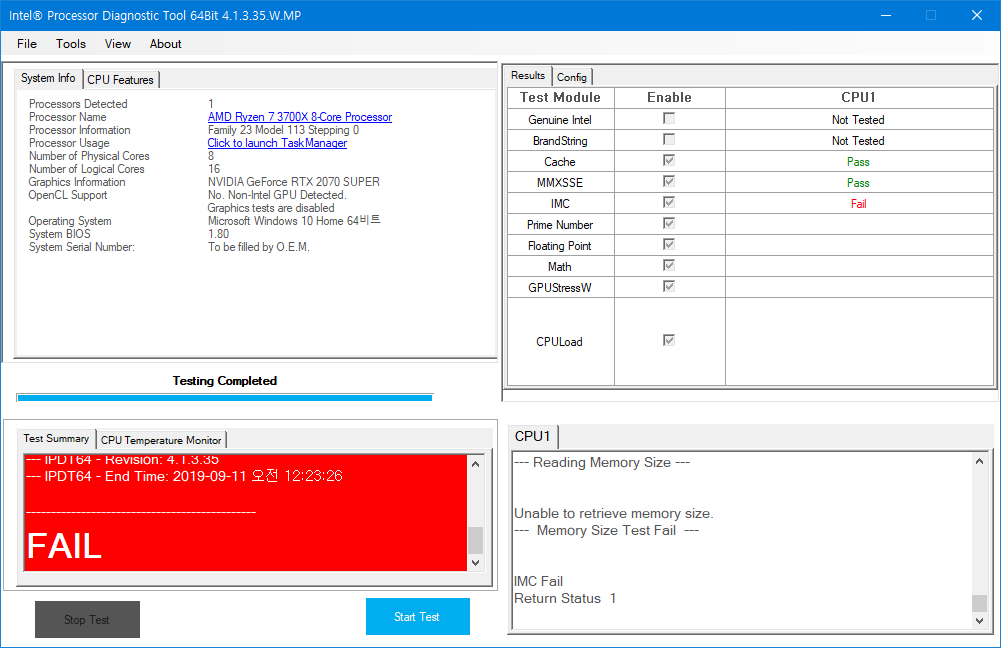Click the AMD Ryzen 7 3700X processor link
The height and width of the screenshot is (648, 1001).
299,117
